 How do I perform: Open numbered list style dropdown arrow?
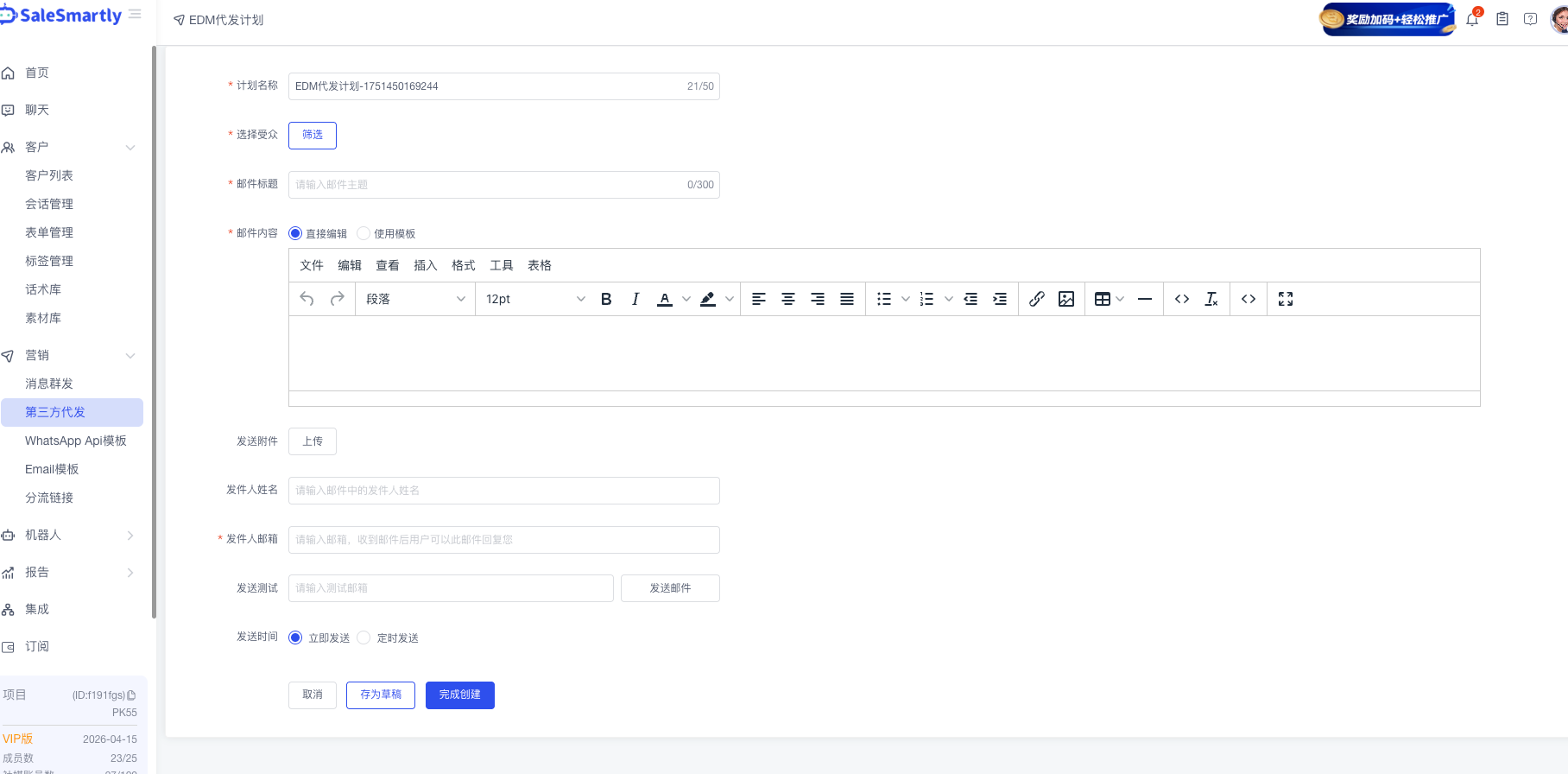pos(949,299)
